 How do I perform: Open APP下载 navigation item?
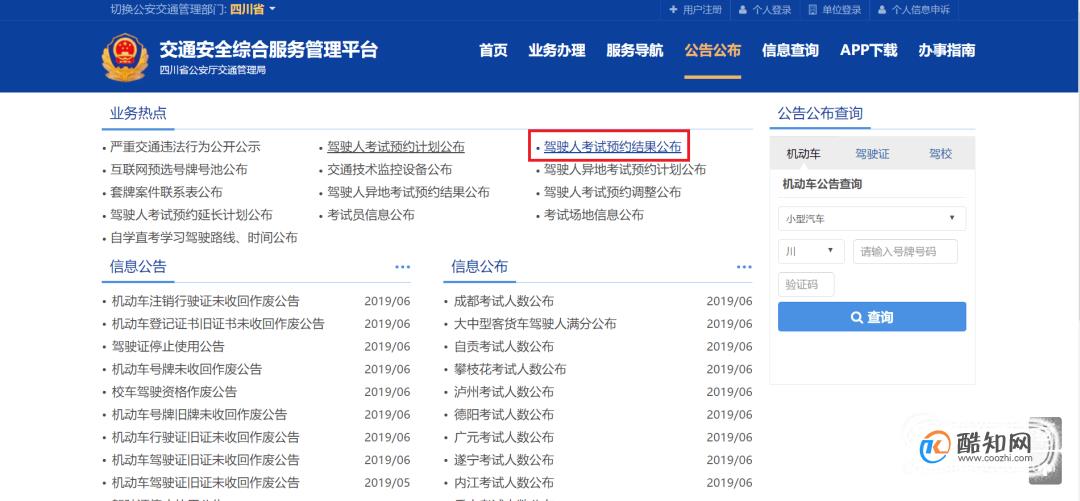[x=869, y=50]
